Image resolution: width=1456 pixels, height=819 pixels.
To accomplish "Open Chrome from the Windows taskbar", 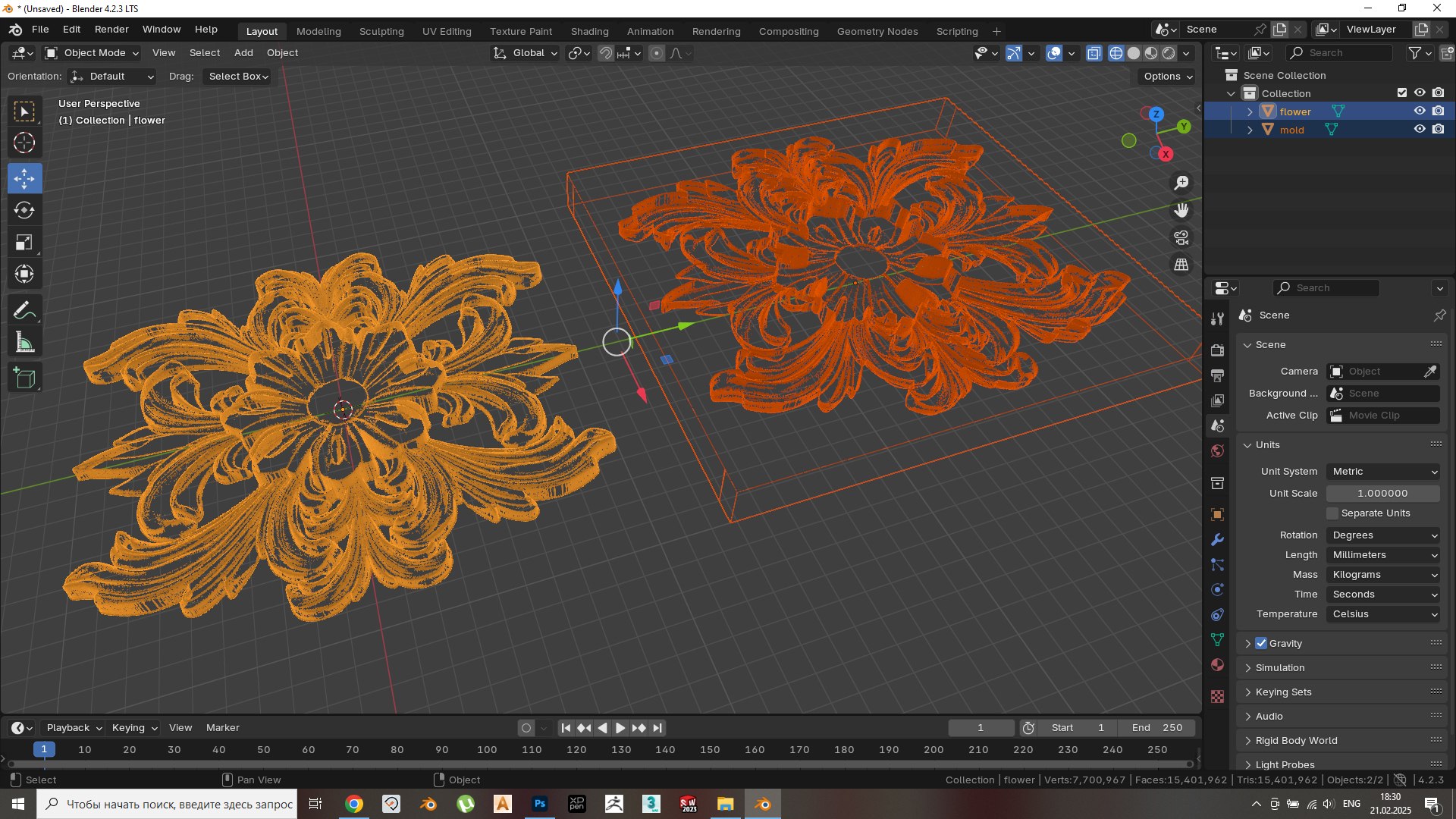I will [353, 804].
